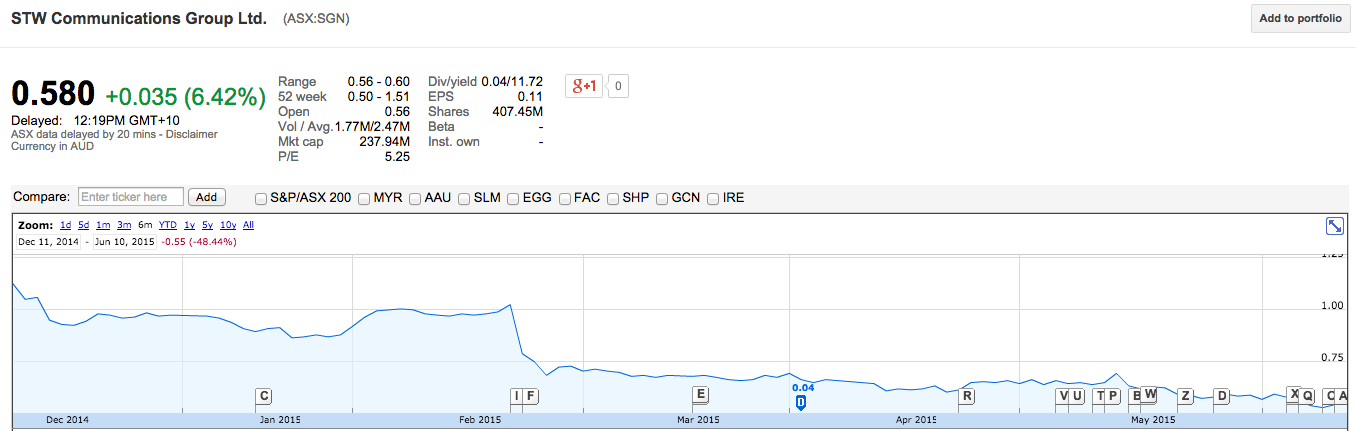The height and width of the screenshot is (431, 1356).
Task: Click the price change +0.035 (6.42%)
Action: pyautogui.click(x=185, y=96)
